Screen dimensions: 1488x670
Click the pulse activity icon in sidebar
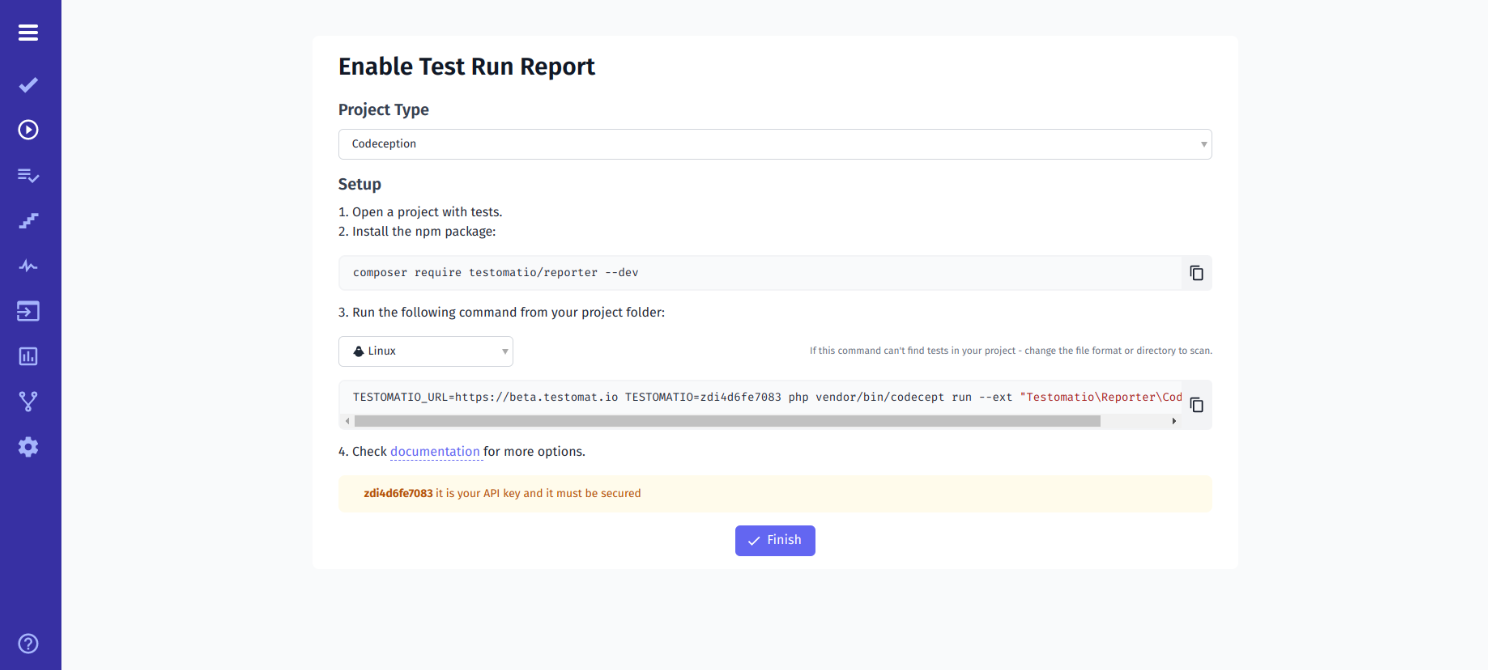point(28,265)
